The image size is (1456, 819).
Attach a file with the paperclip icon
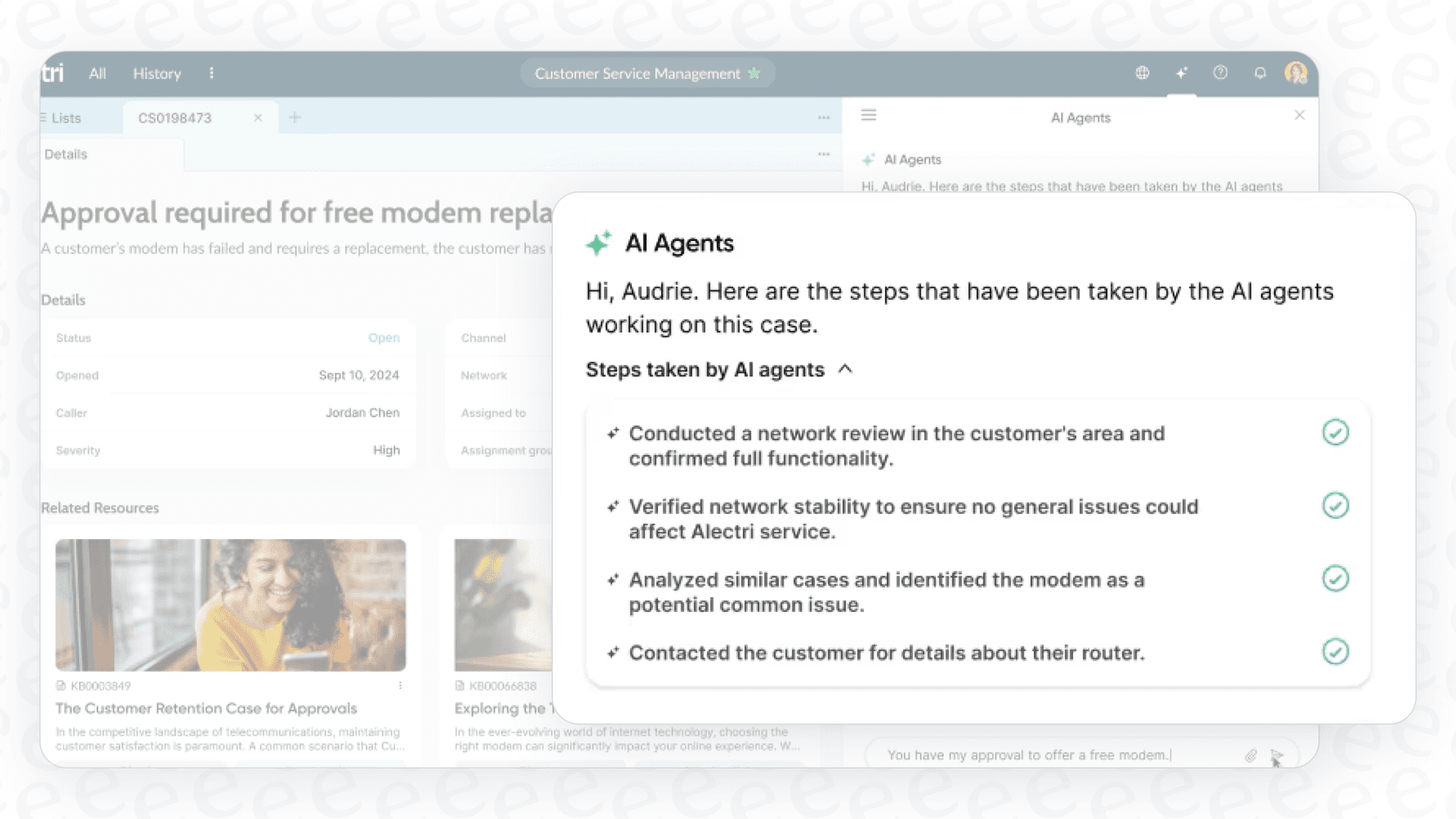(x=1251, y=755)
